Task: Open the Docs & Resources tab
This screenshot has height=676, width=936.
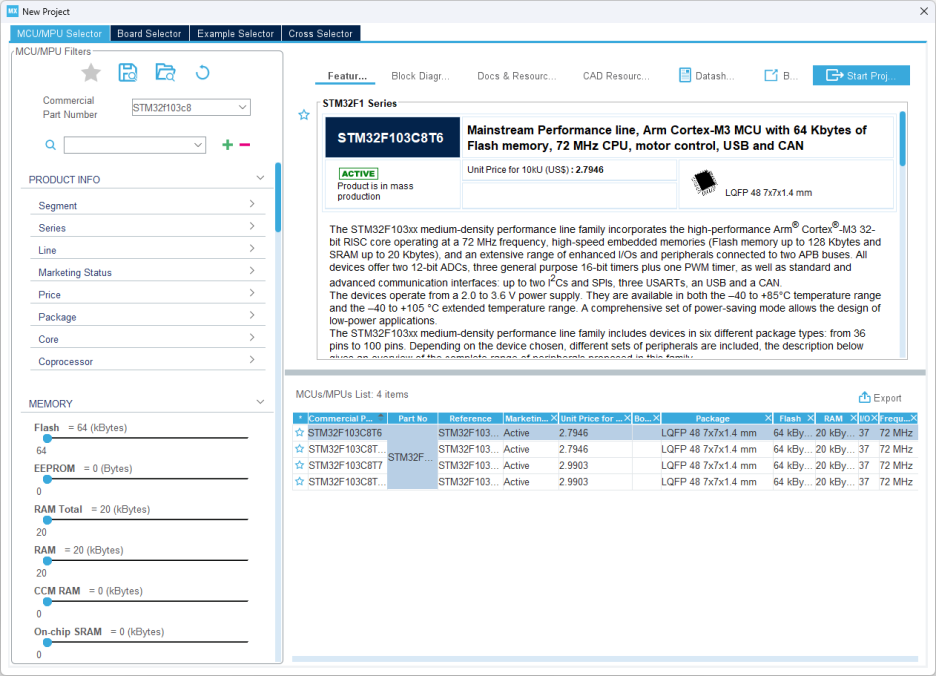Action: click(x=516, y=76)
